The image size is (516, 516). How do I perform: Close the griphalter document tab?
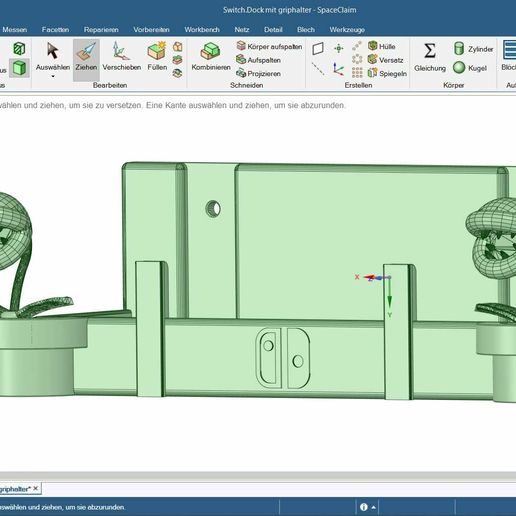click(36, 489)
